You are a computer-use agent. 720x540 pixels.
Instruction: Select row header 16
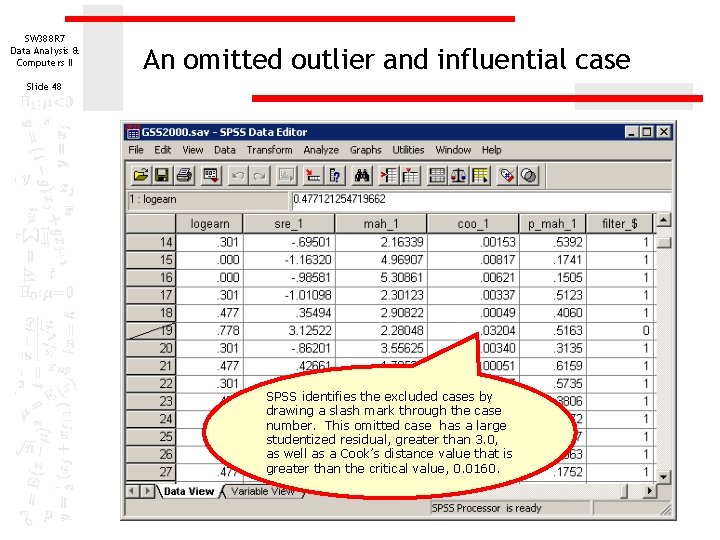tap(151, 277)
